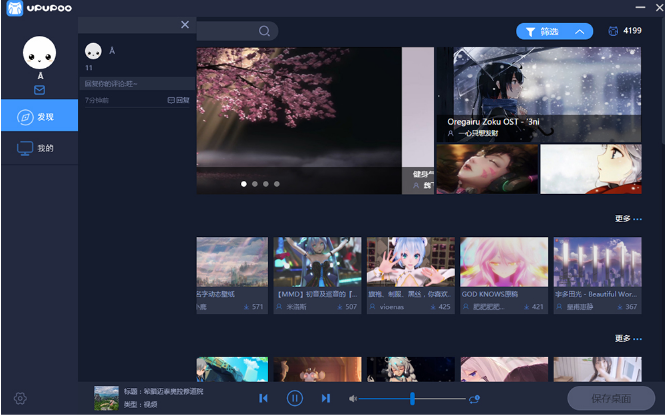This screenshot has width=665, height=415.
Task: Adjust the volume slider handle
Action: 412,398
